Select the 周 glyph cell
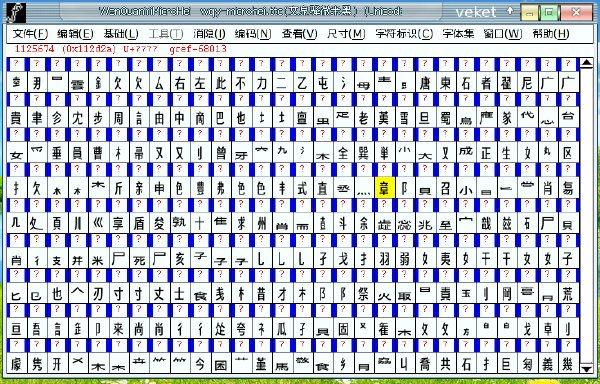 pyautogui.click(x=118, y=117)
